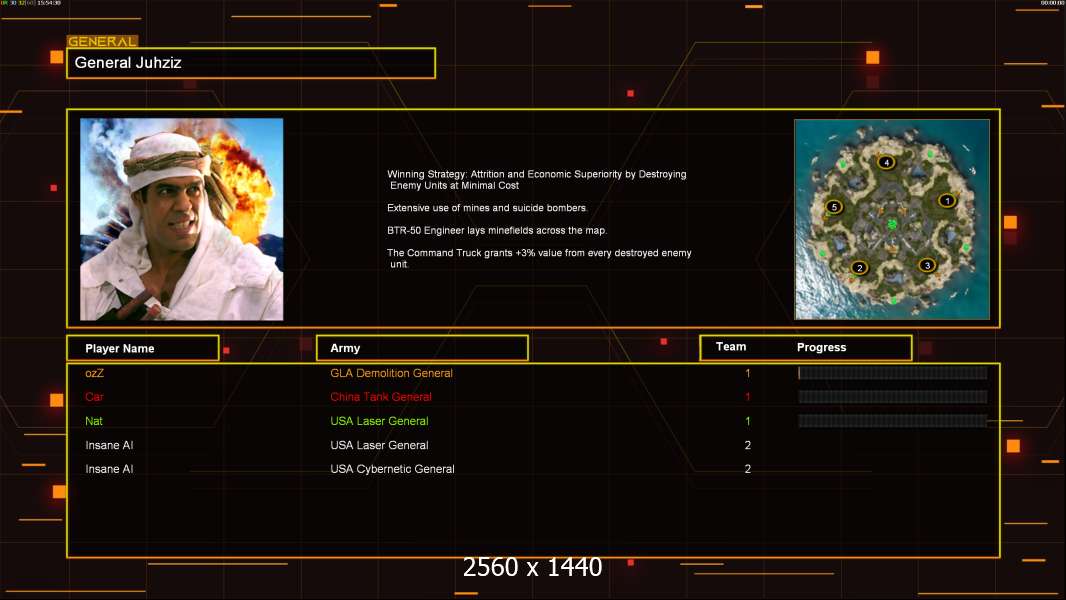
Task: Click the BTR-50 Engineer description line
Action: point(497,230)
